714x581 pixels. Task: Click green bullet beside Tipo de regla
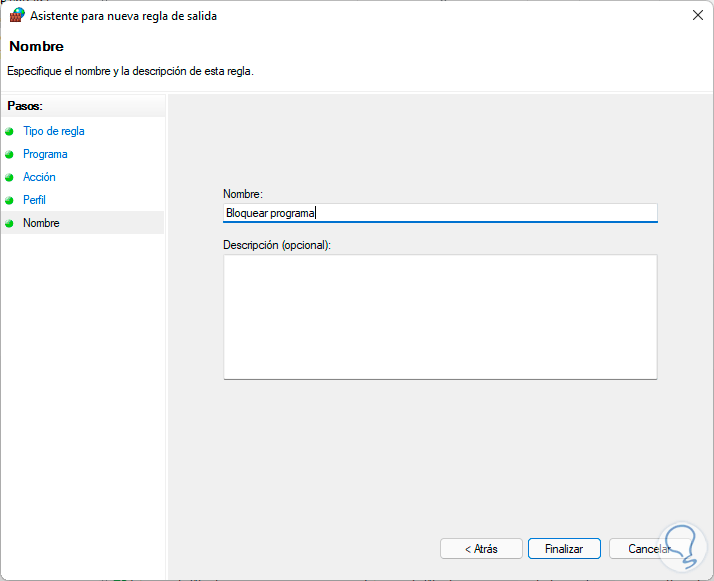pyautogui.click(x=10, y=131)
